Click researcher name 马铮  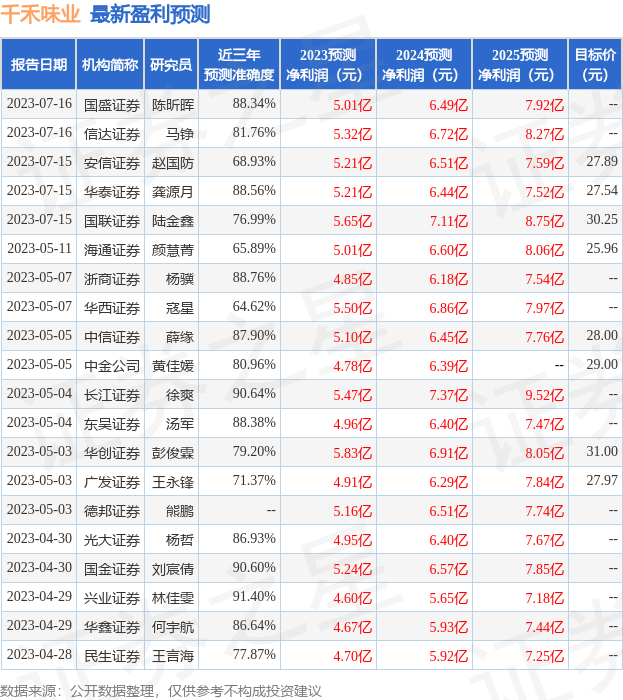pos(180,134)
